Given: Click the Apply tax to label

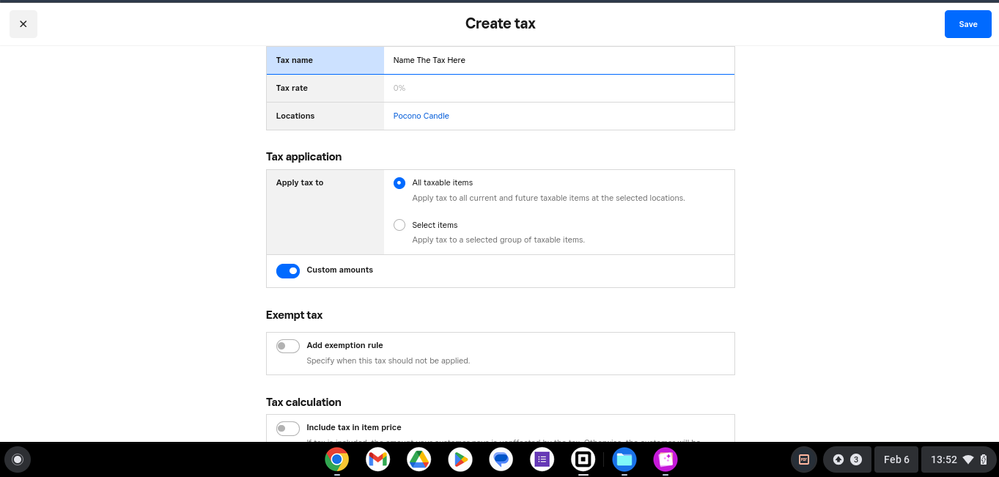Looking at the screenshot, I should 299,183.
